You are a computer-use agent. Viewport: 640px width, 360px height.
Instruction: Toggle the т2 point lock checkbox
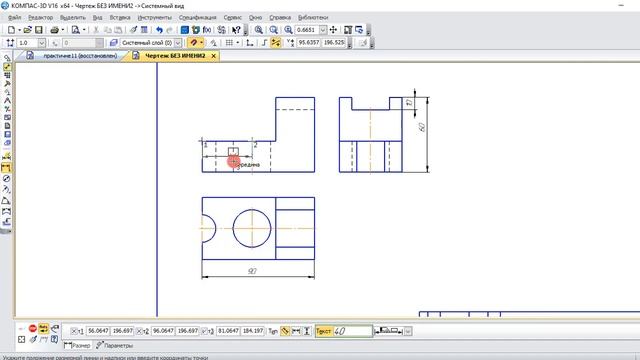[139, 331]
